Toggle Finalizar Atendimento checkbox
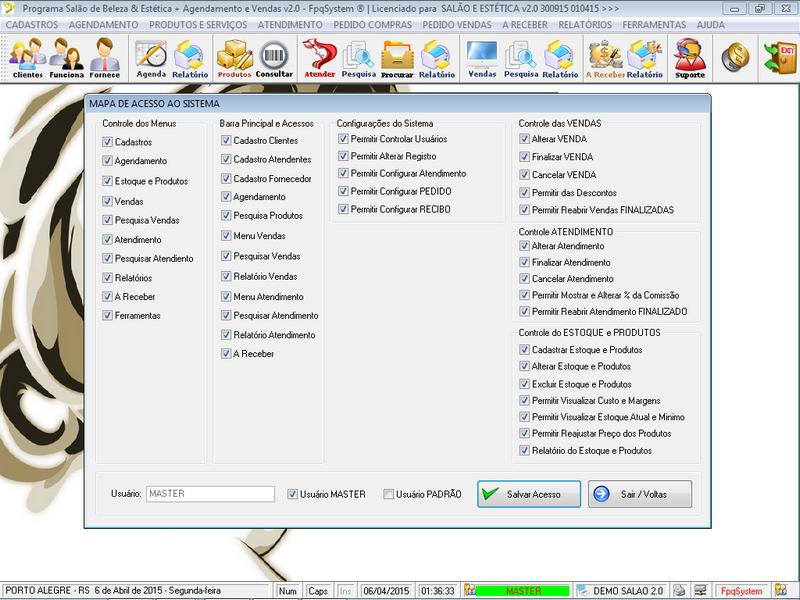 pyautogui.click(x=524, y=262)
